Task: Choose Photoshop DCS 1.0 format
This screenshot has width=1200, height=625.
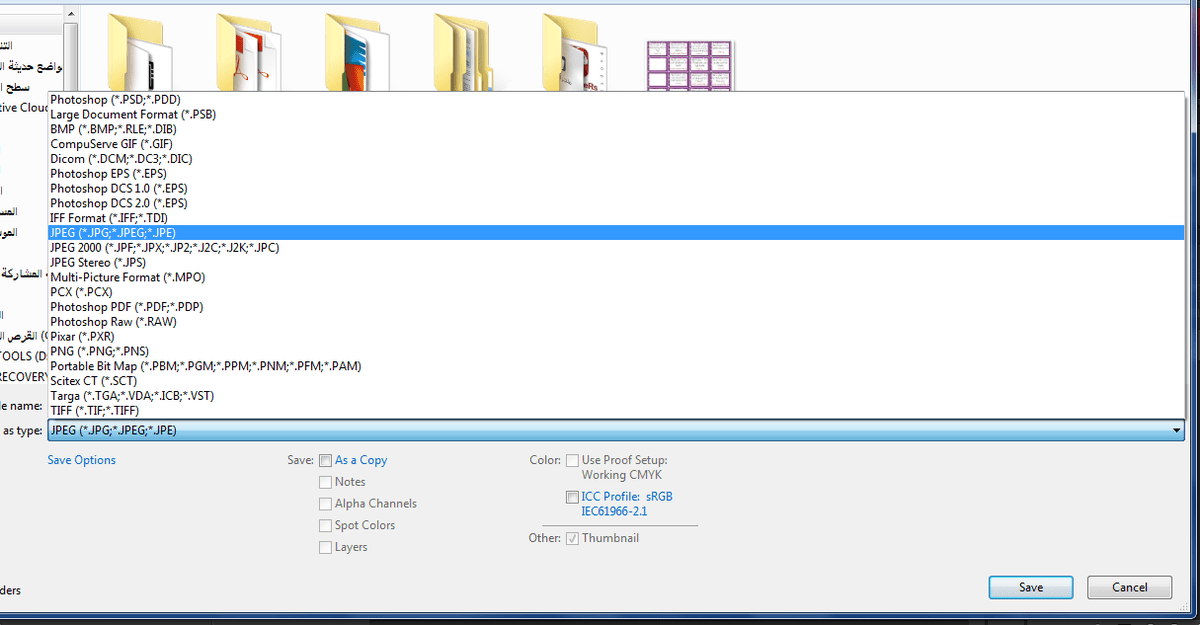Action: 616,188
